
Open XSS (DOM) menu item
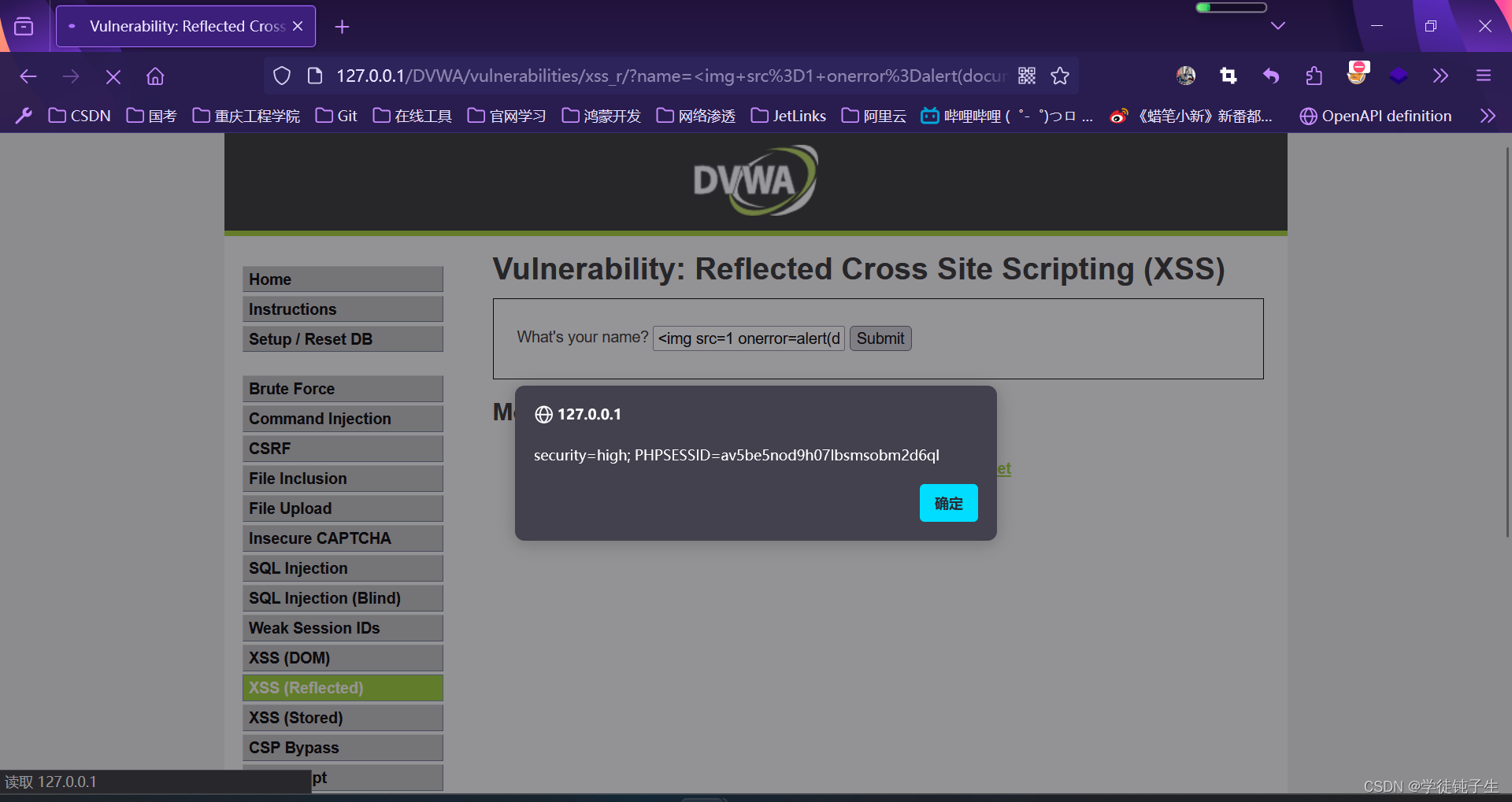coord(343,658)
